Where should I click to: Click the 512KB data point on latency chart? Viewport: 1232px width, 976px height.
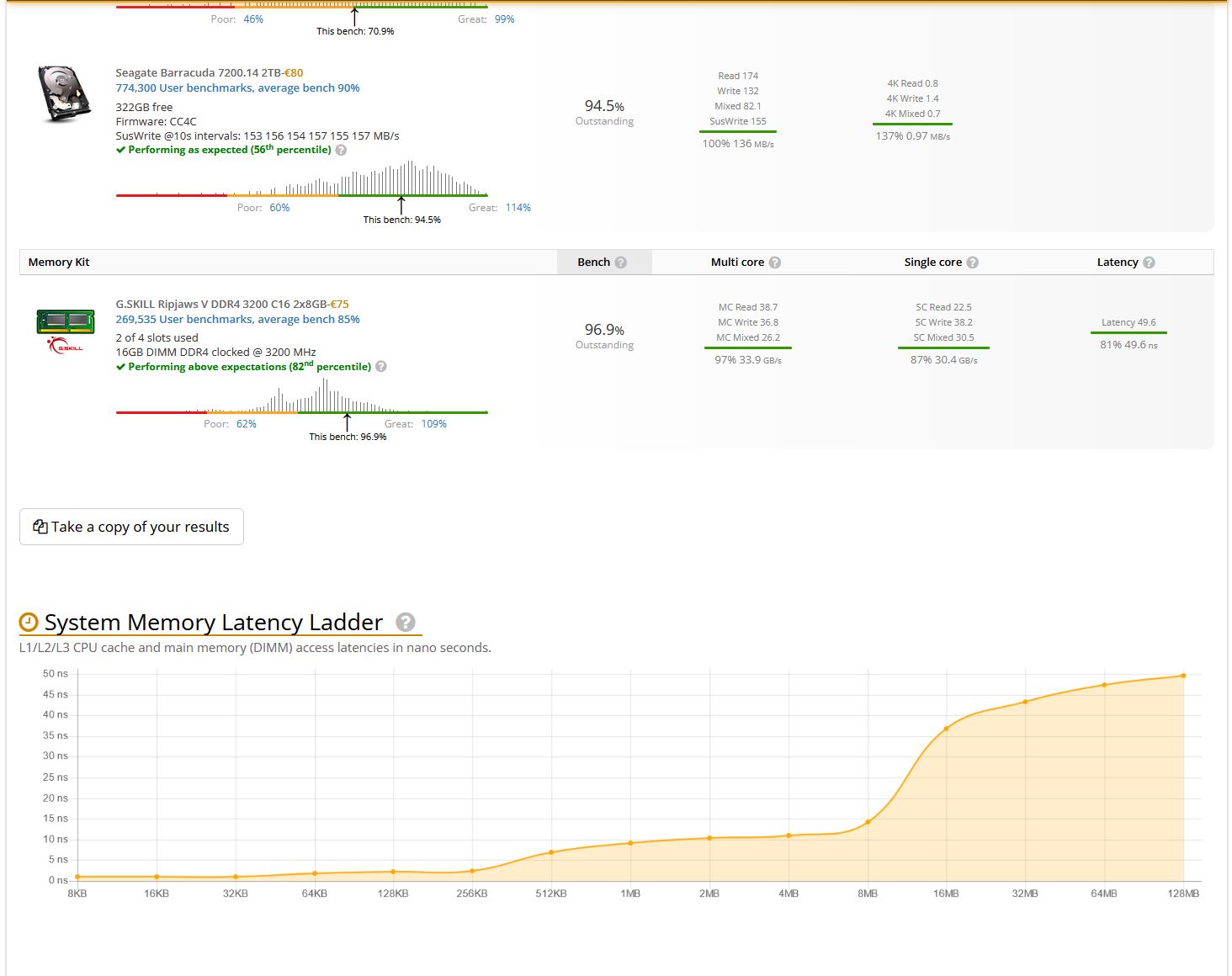click(551, 852)
